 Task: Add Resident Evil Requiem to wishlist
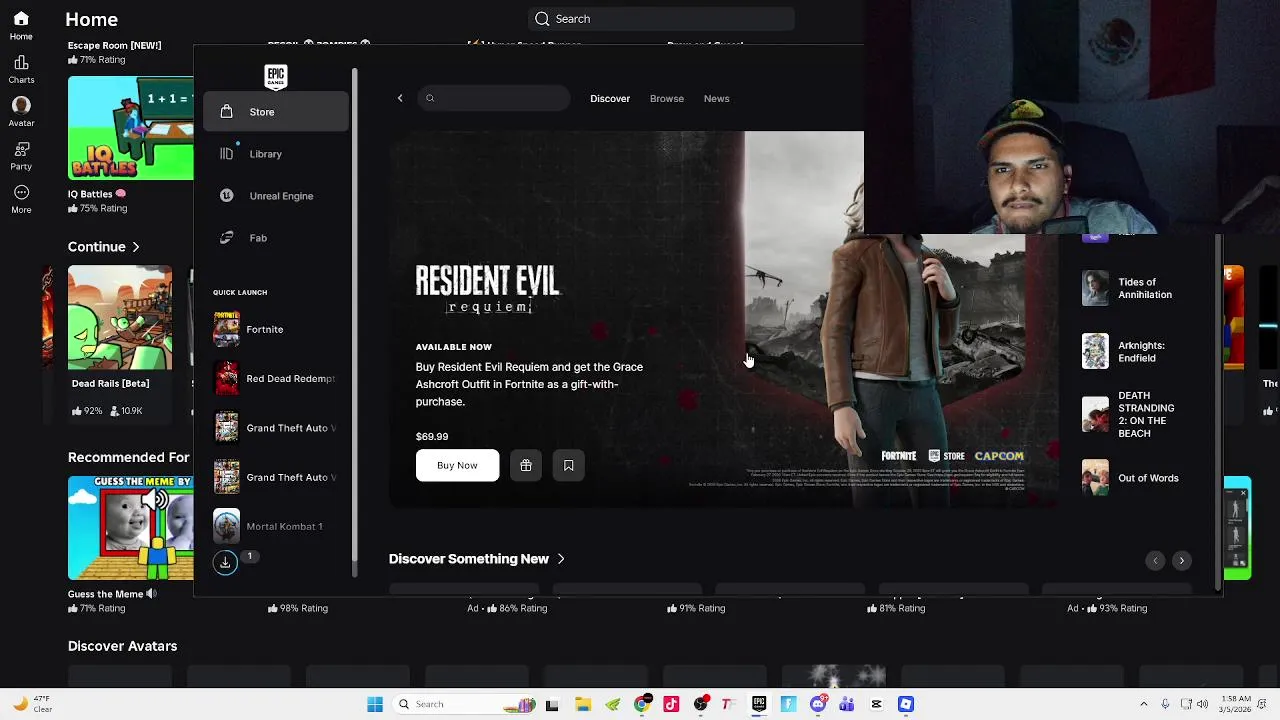point(569,465)
